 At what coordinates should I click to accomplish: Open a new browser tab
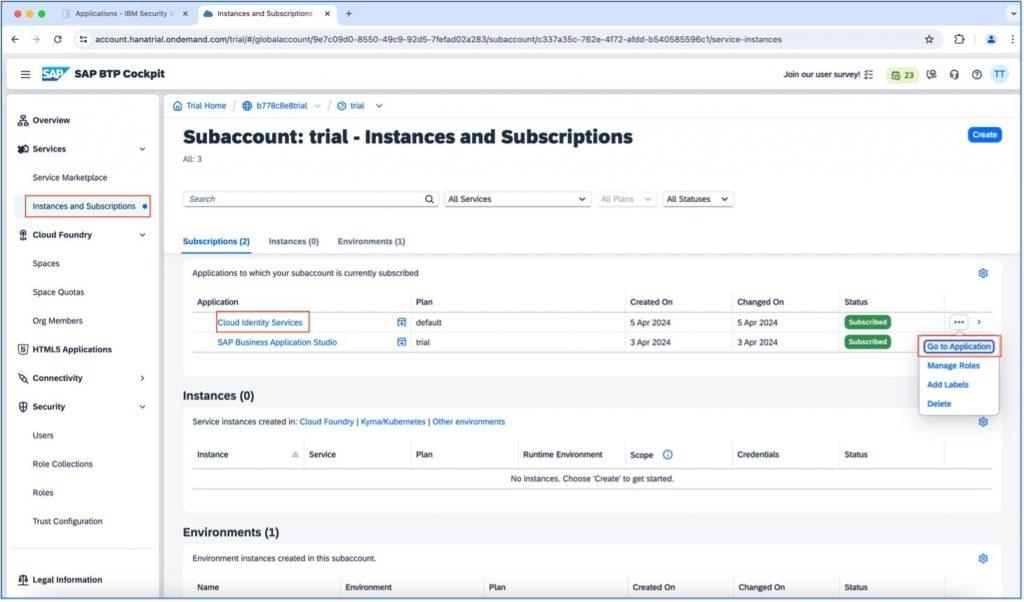point(349,14)
